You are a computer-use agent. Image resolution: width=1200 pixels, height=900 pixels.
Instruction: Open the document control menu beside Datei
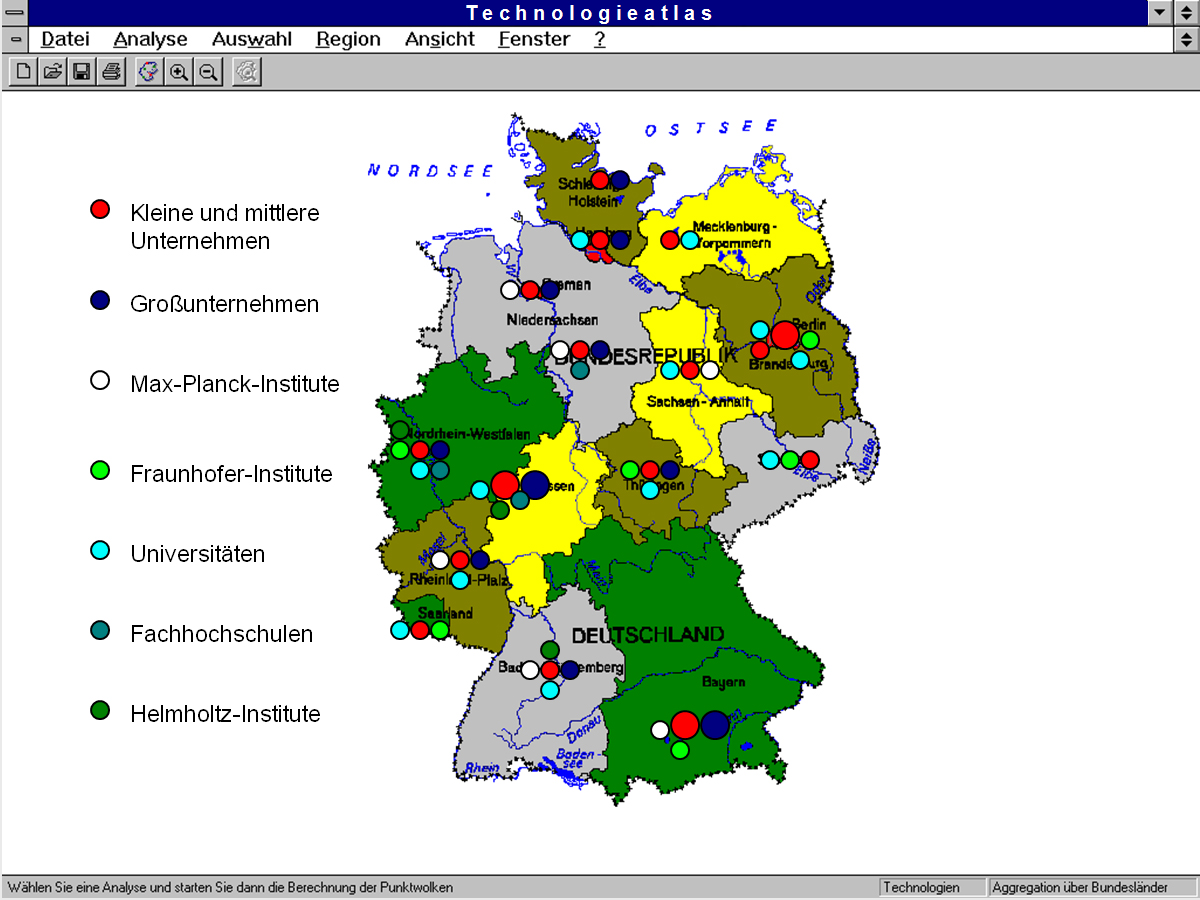14,40
